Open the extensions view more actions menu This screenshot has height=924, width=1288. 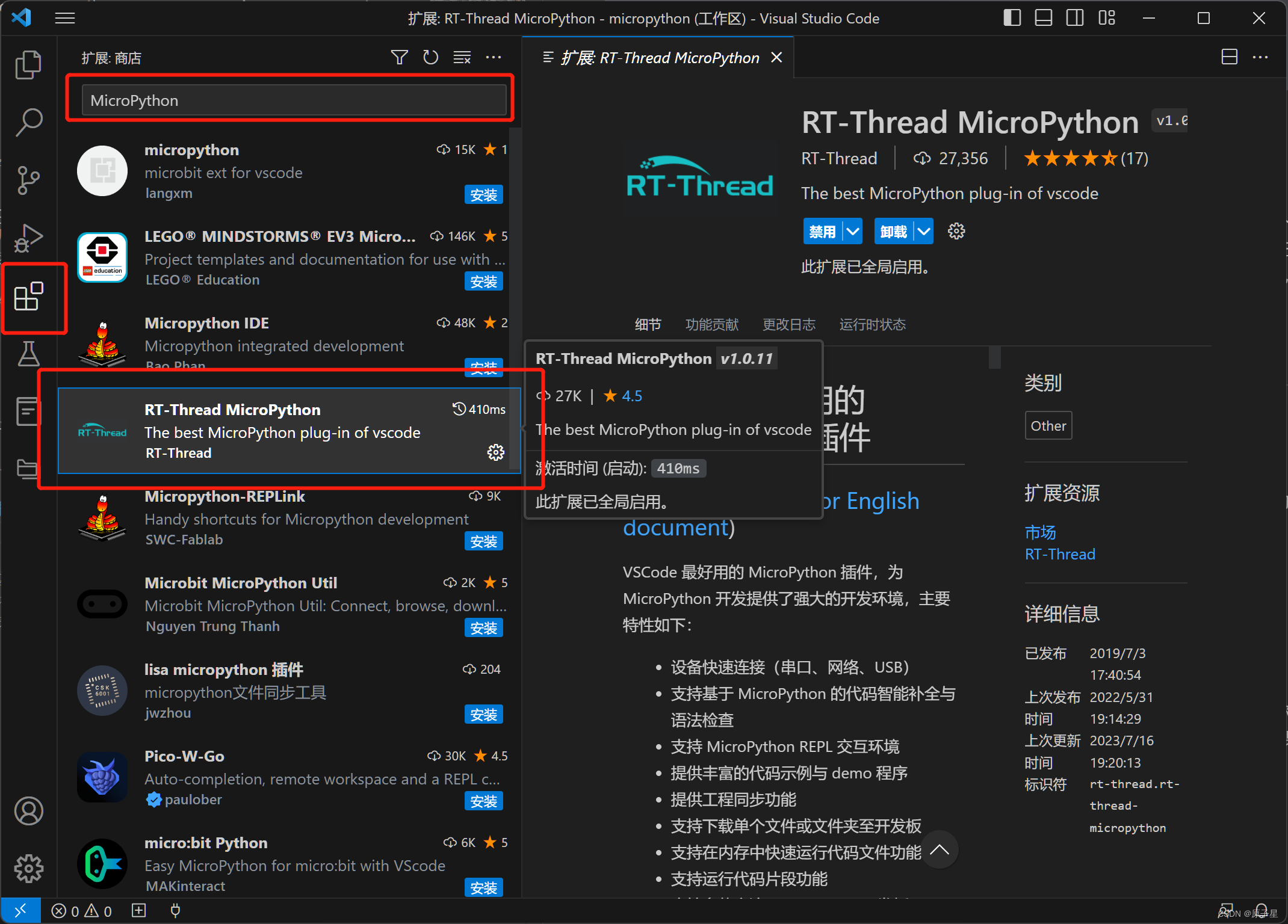[494, 58]
